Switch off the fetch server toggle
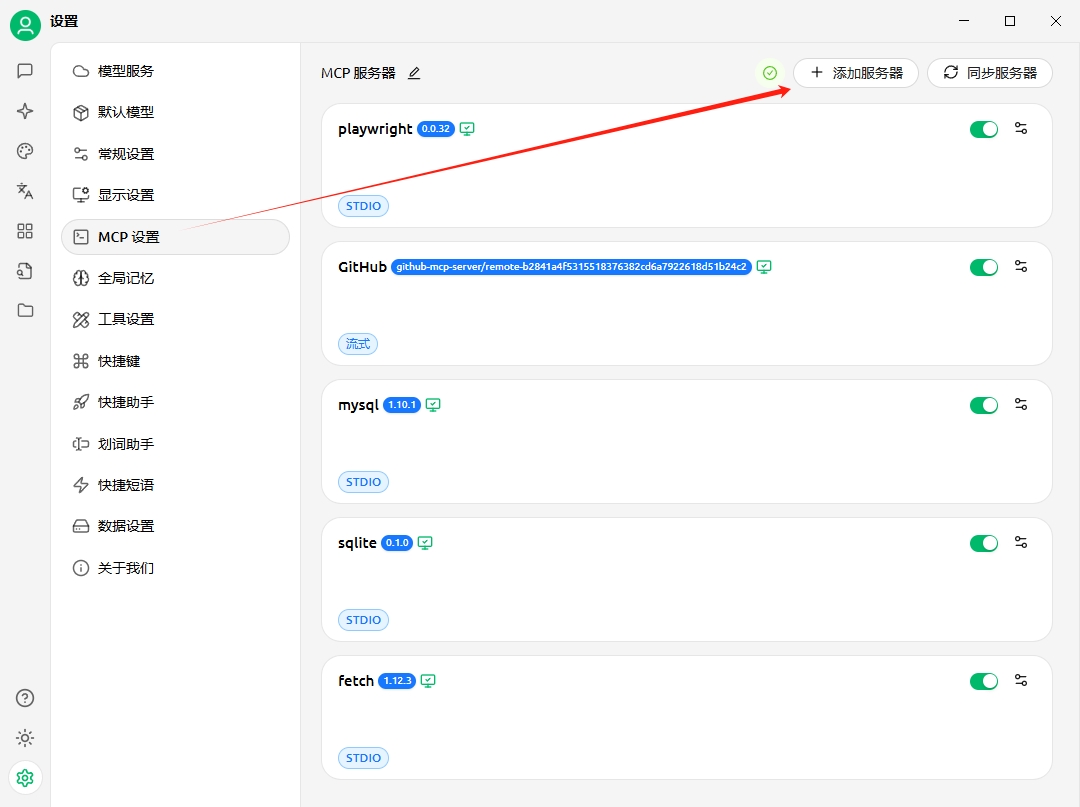 tap(984, 681)
